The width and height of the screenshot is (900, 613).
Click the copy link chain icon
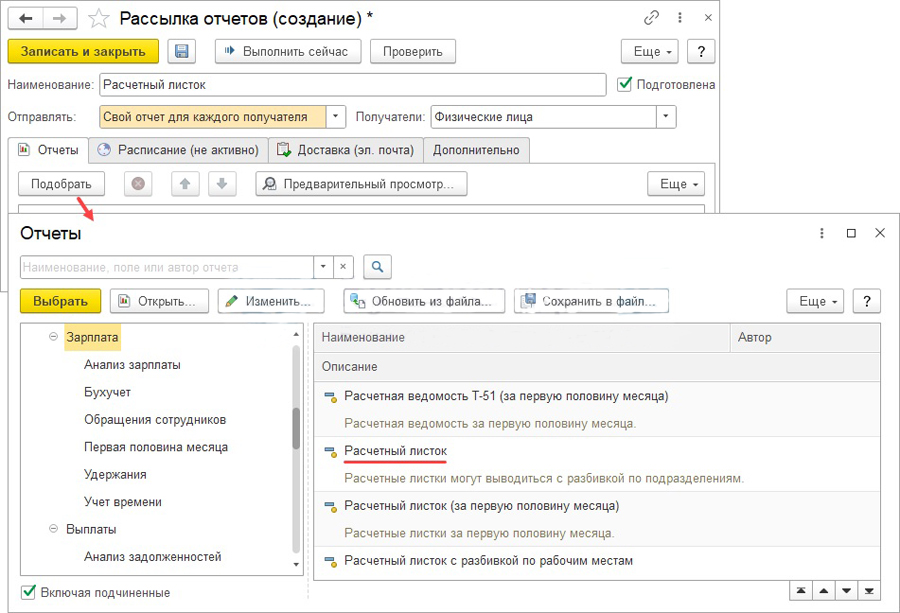pos(651,18)
